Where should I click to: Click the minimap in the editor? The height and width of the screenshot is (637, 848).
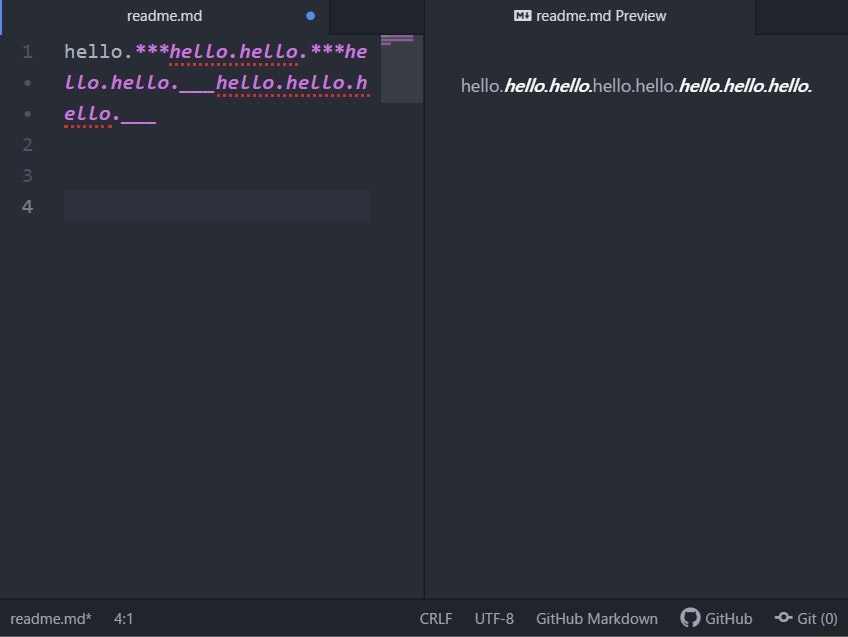402,69
